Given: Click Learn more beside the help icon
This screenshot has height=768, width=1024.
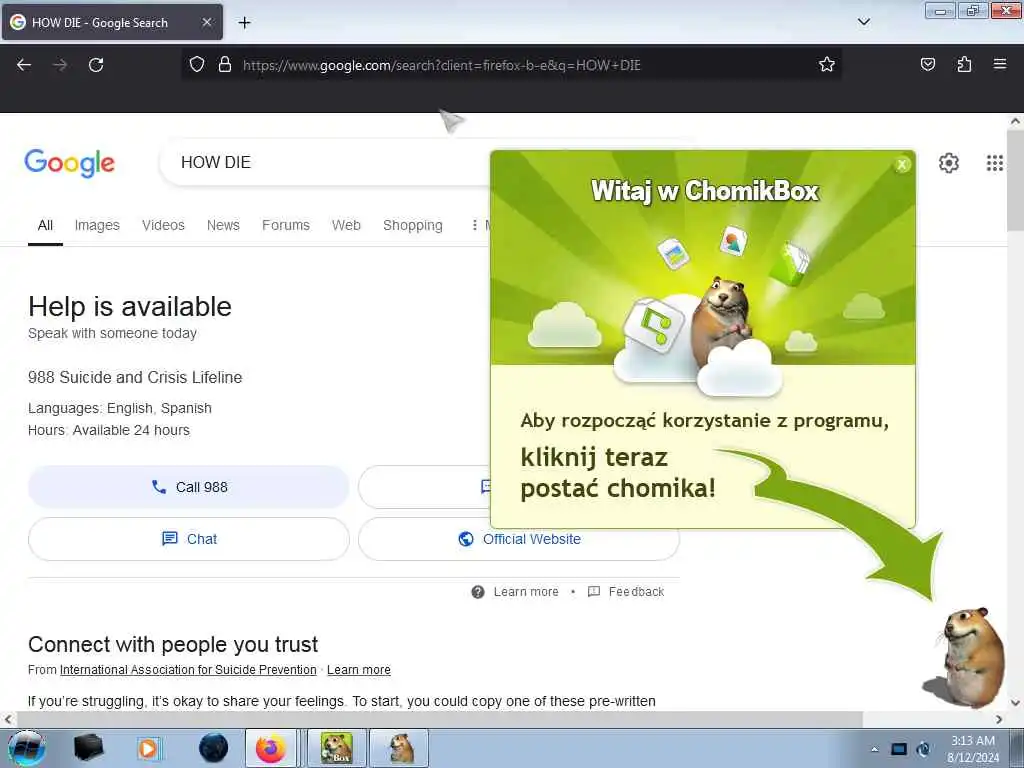Looking at the screenshot, I should click(526, 592).
